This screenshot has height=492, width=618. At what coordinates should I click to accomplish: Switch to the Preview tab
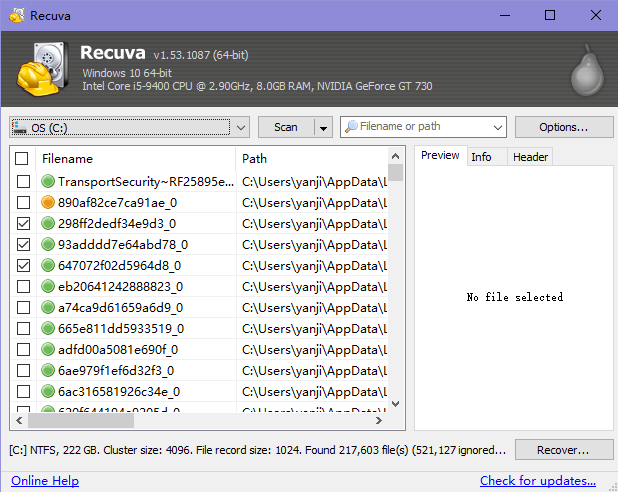(440, 155)
